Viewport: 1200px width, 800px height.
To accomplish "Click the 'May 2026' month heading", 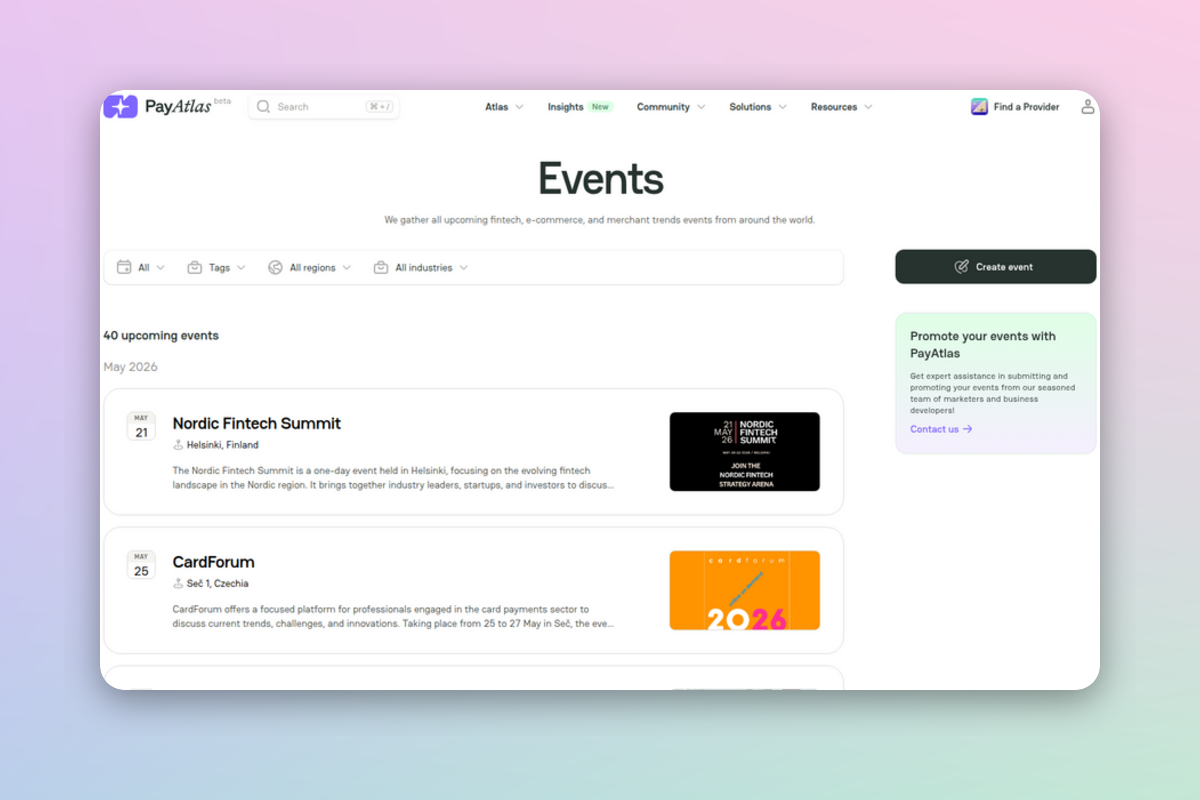I will (x=130, y=367).
